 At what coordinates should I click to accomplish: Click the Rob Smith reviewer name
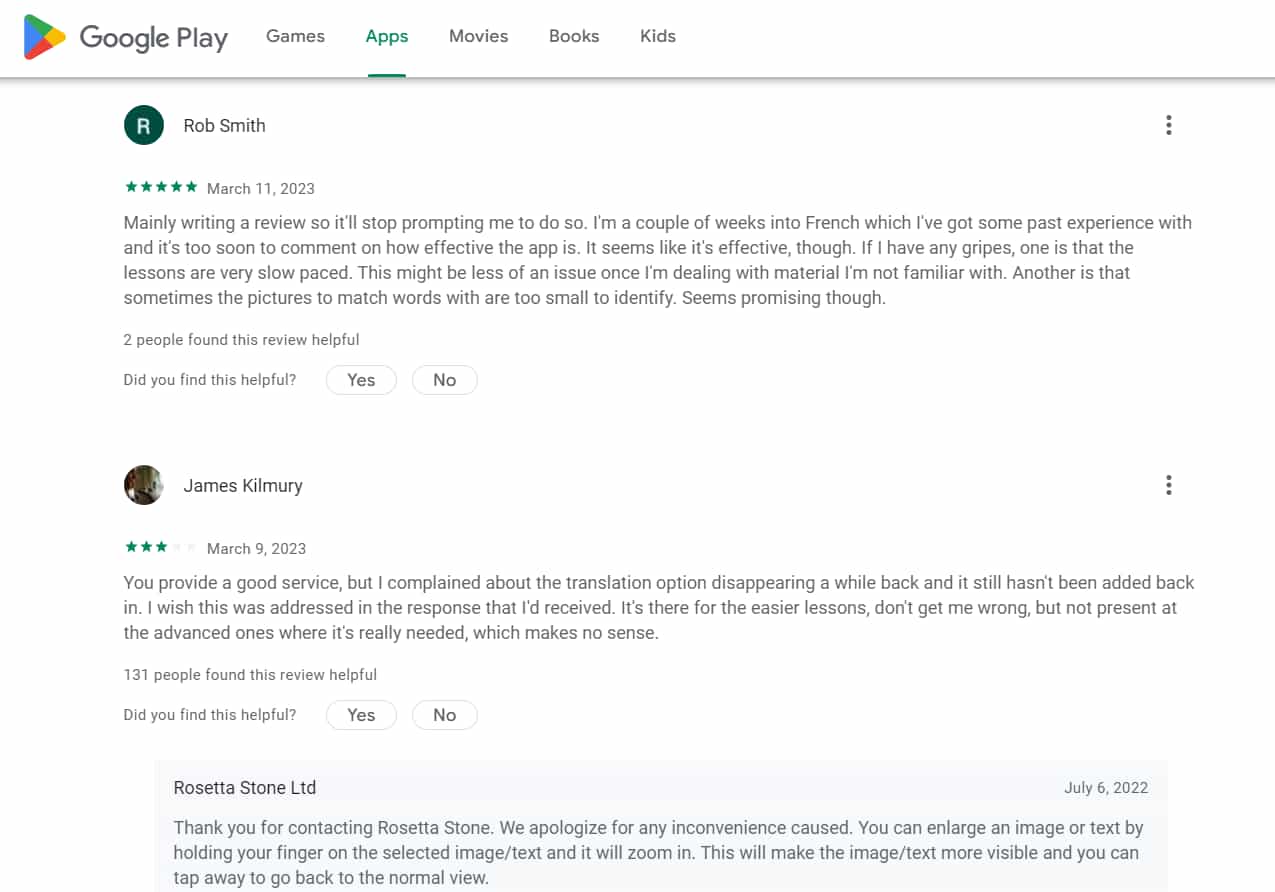pos(225,125)
